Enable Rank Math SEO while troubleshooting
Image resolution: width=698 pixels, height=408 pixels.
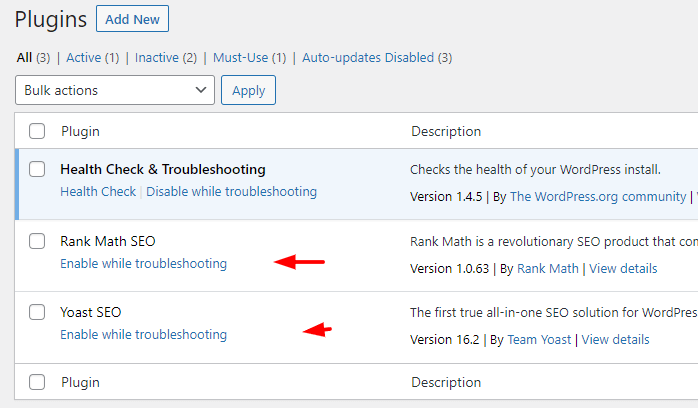(143, 263)
